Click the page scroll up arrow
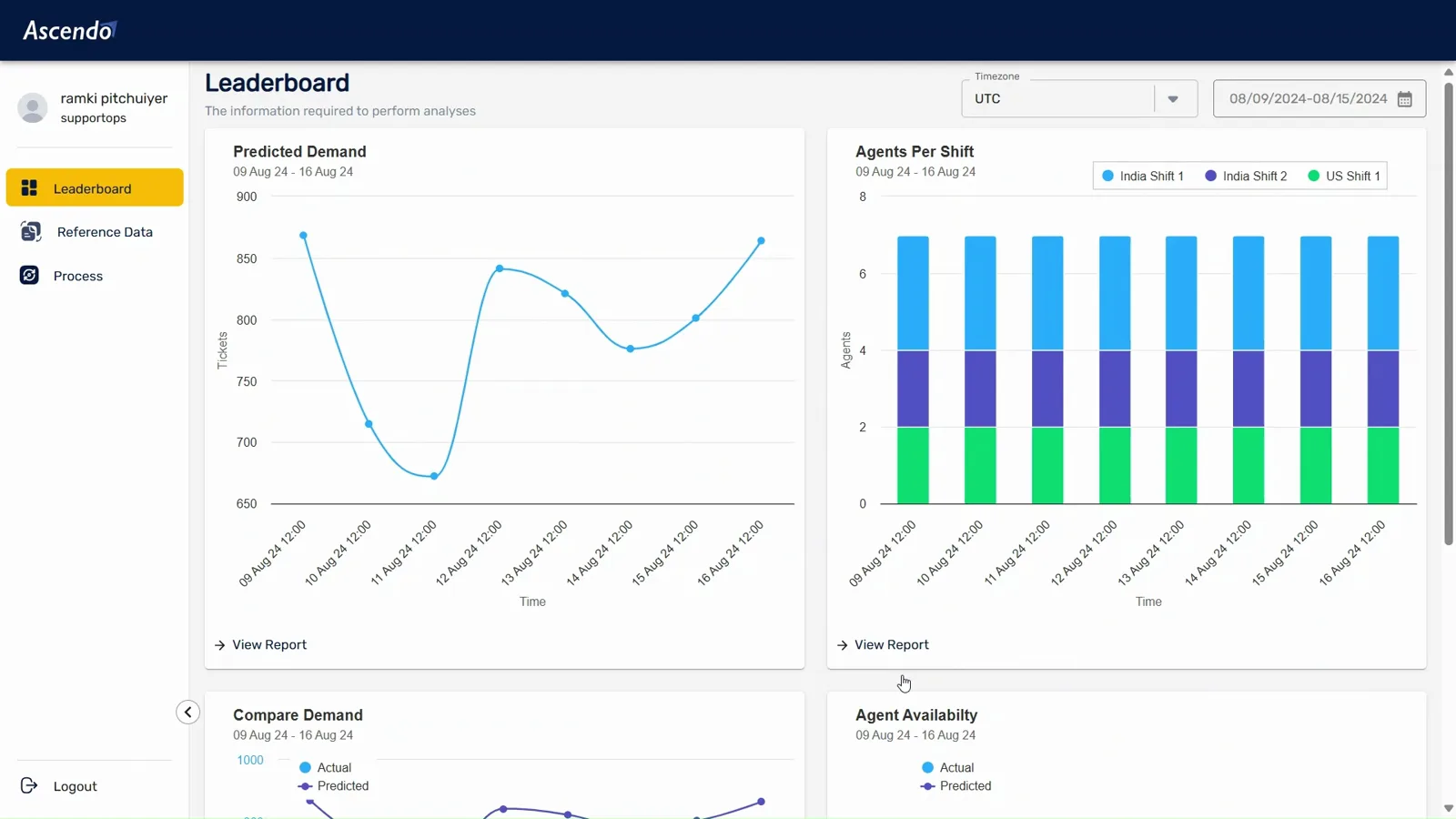 (1449, 72)
